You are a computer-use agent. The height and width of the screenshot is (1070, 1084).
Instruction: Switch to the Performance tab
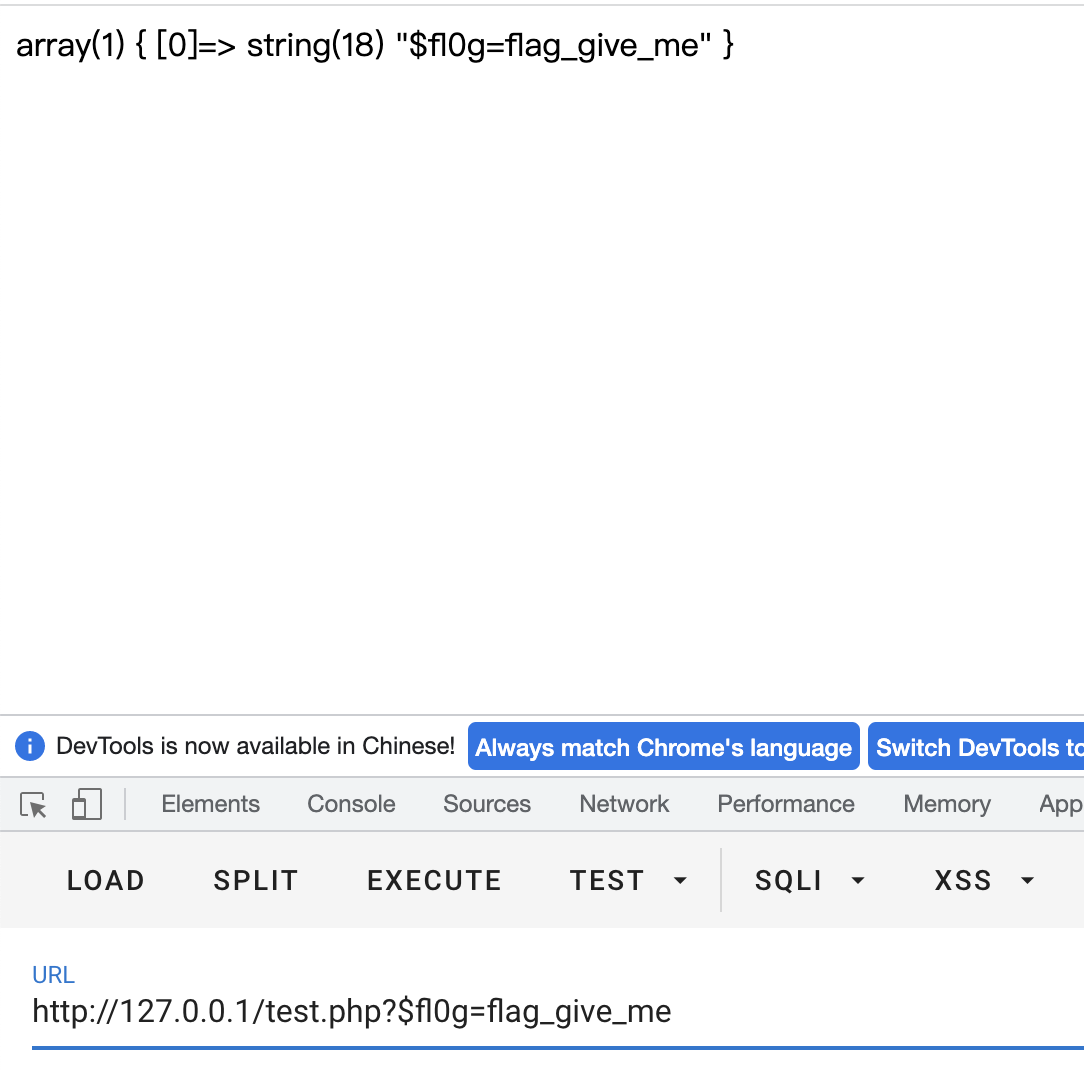785,804
